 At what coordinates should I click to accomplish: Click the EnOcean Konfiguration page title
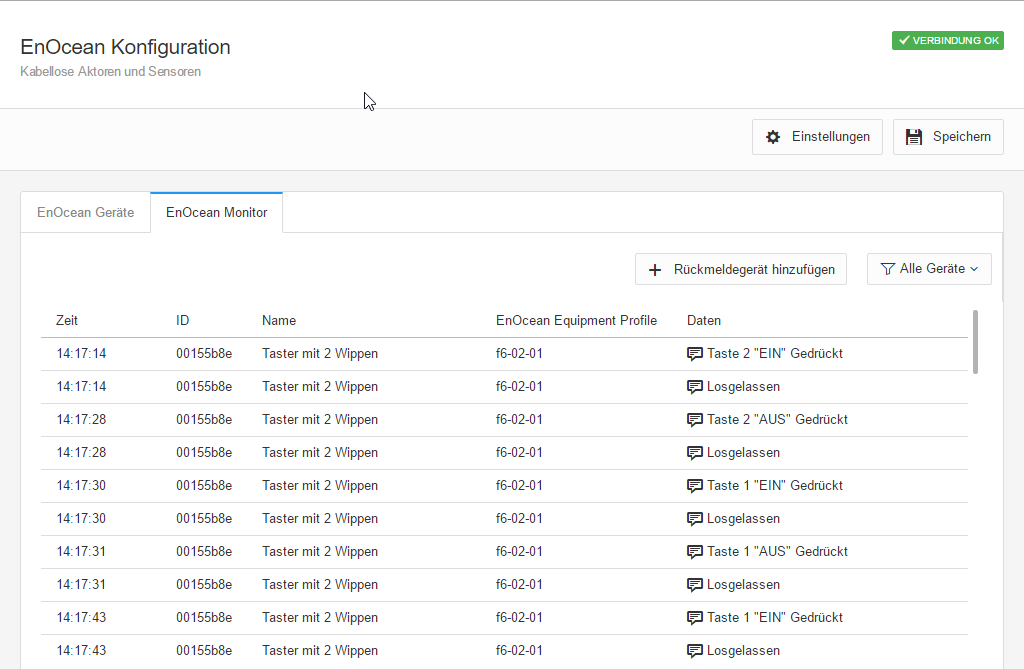pyautogui.click(x=125, y=47)
